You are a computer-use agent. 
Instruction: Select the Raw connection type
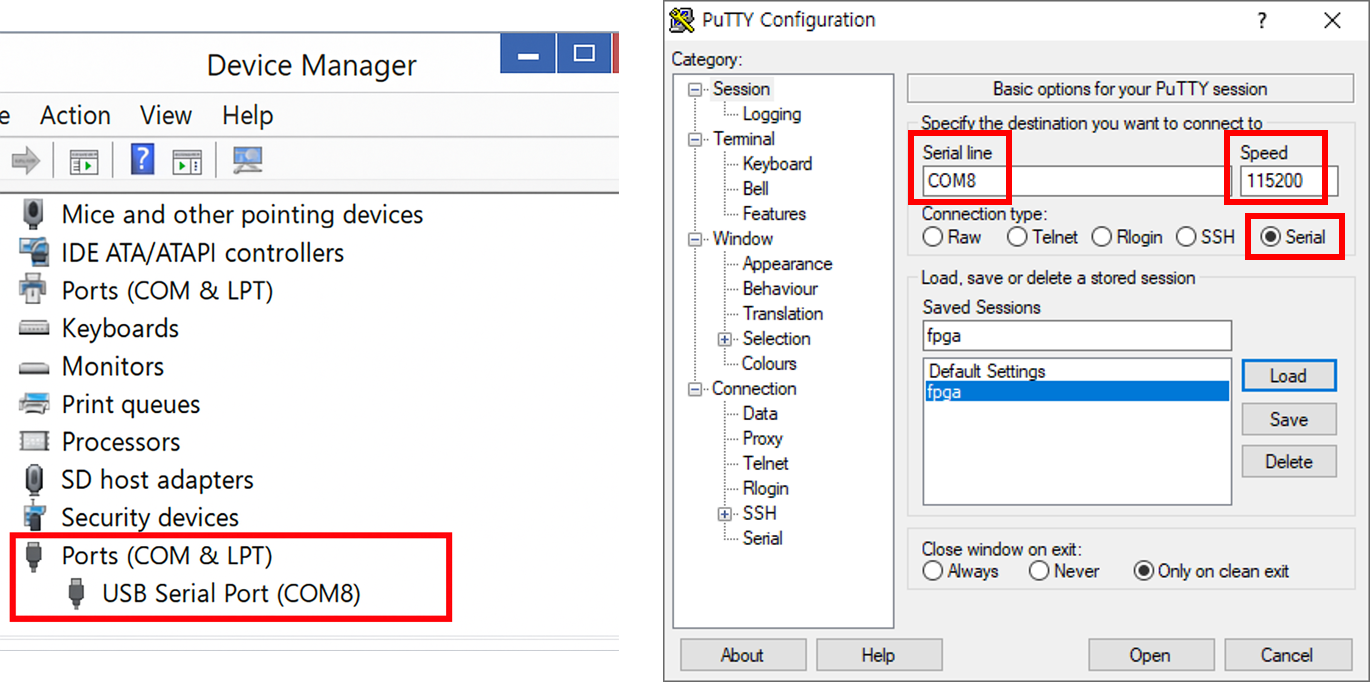tap(933, 237)
